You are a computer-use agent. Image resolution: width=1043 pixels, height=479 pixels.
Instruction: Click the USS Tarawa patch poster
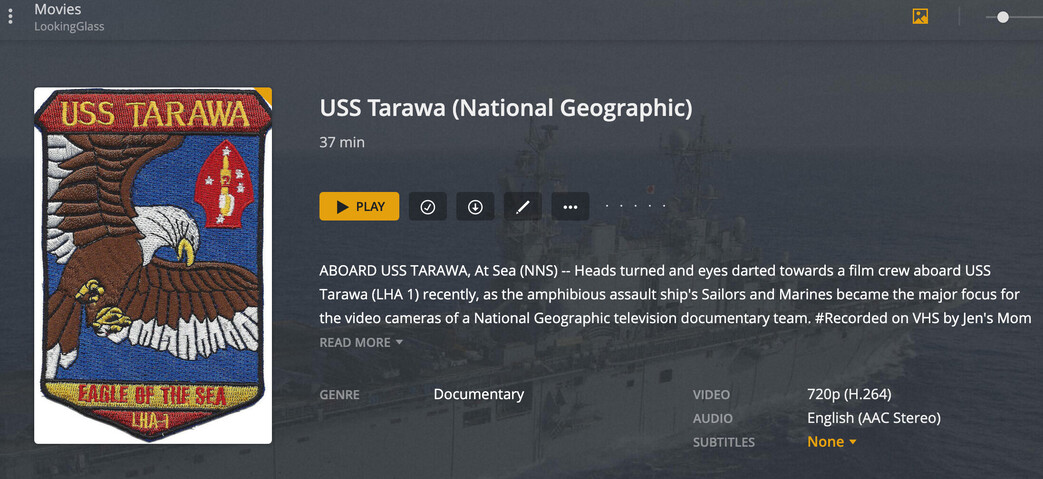[153, 265]
